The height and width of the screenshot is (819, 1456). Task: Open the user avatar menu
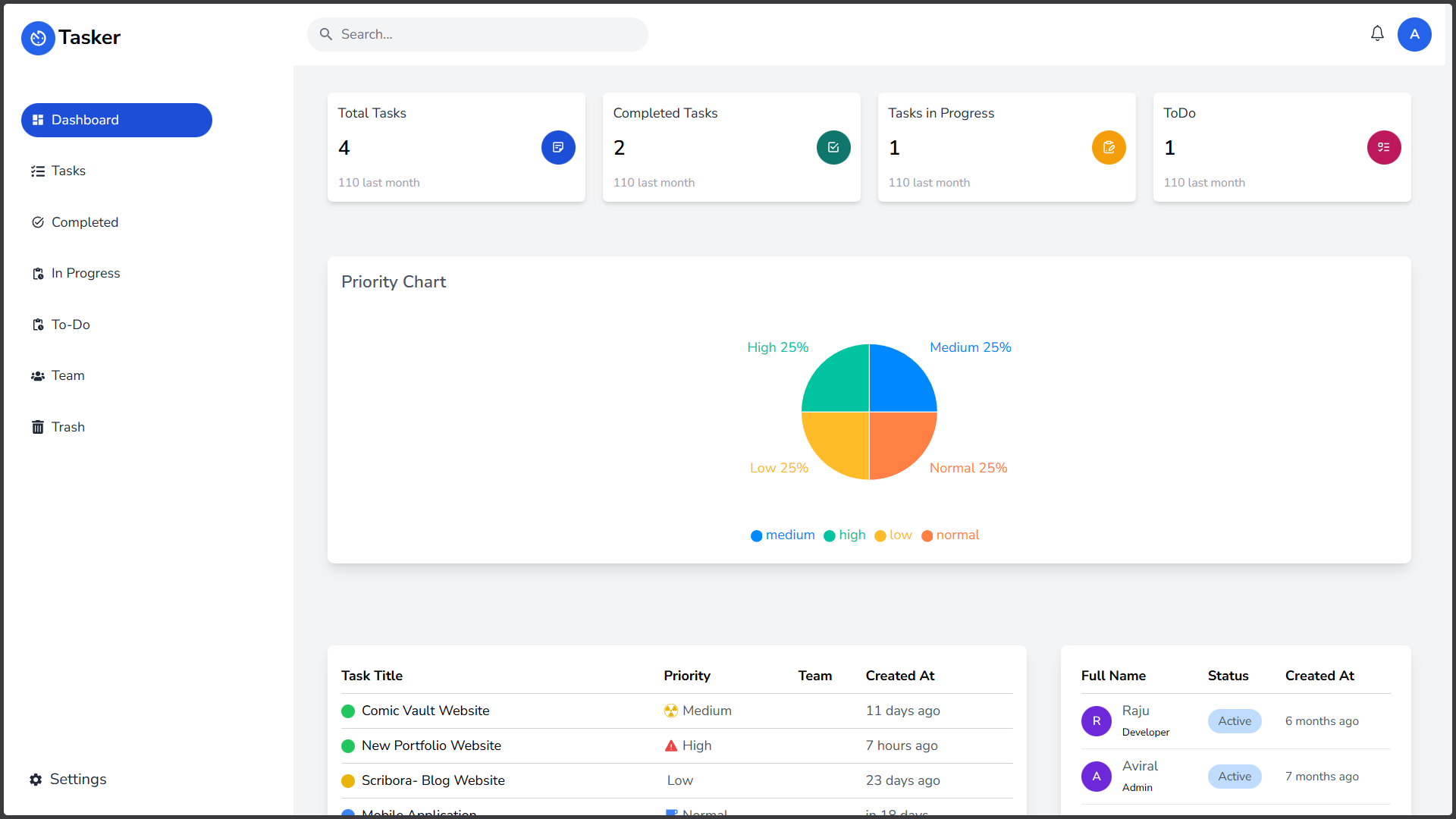[x=1414, y=35]
